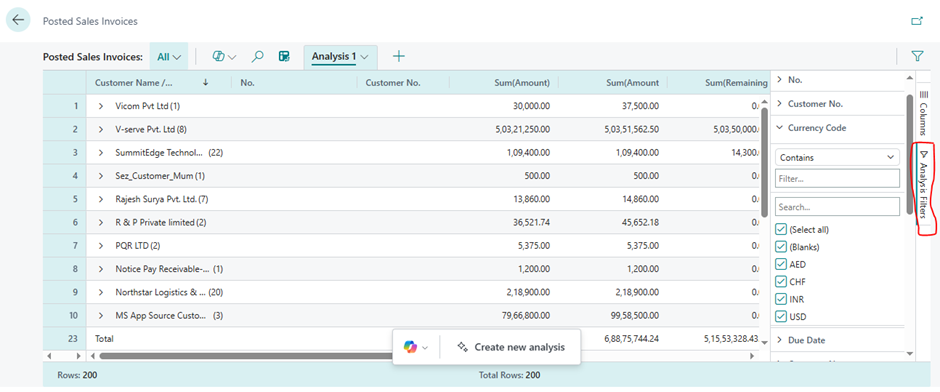Viewport: 940px width, 392px height.
Task: Click the amount 79,66,800.00 cell
Action: [526, 315]
